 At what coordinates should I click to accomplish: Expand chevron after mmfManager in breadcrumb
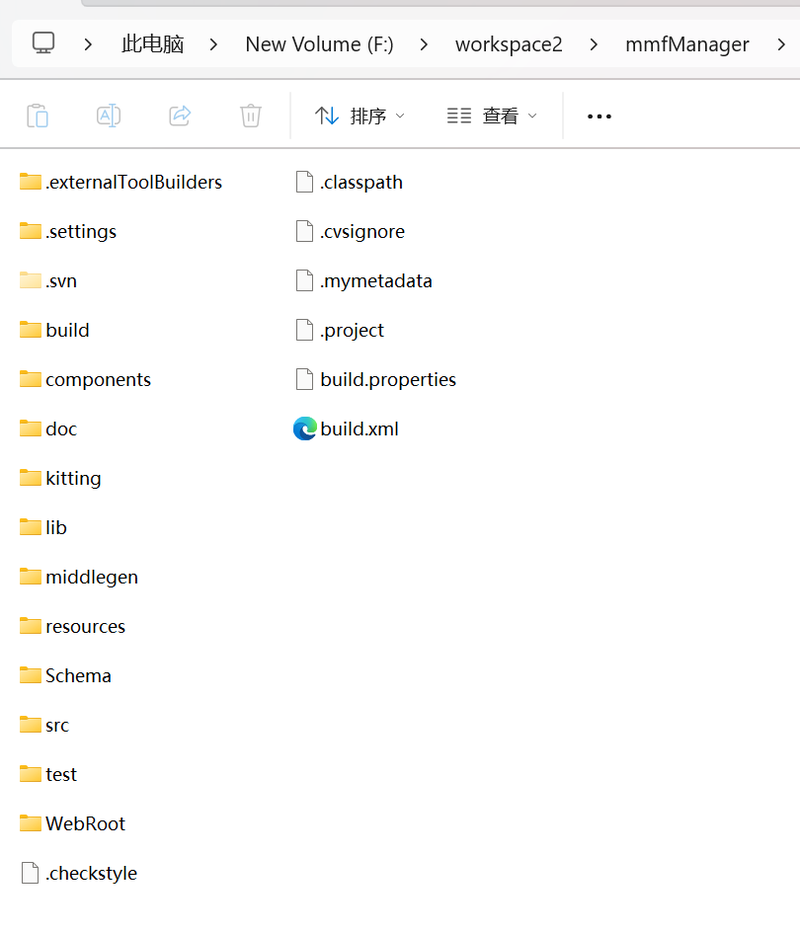(x=781, y=44)
